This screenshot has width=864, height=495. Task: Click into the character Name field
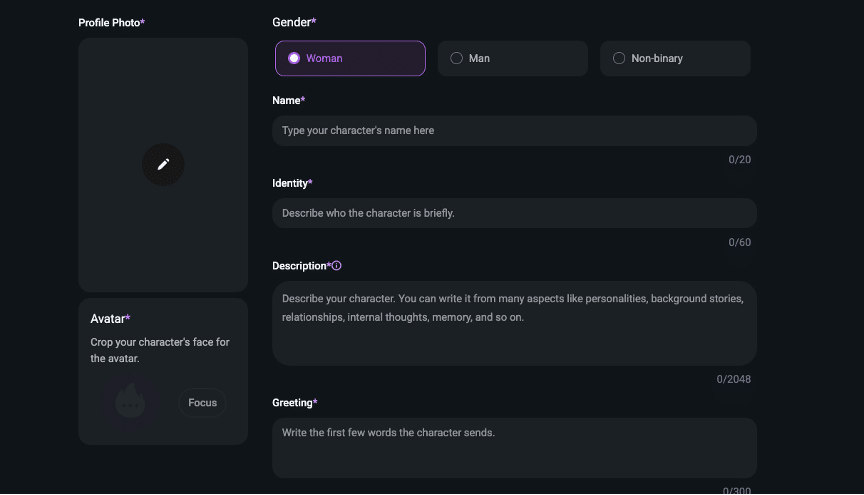(x=514, y=131)
